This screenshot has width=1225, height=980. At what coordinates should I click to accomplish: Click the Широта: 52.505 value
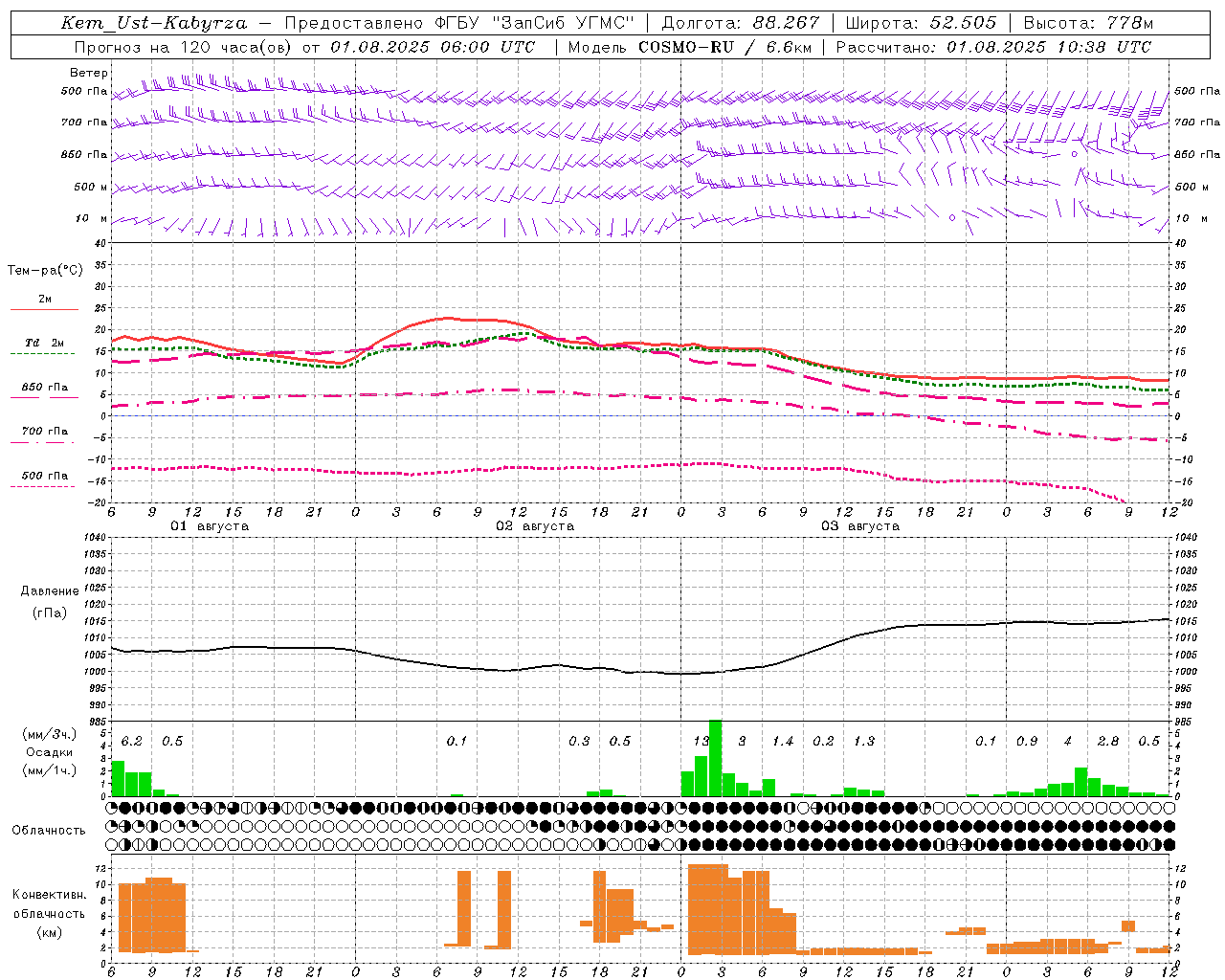tap(921, 23)
